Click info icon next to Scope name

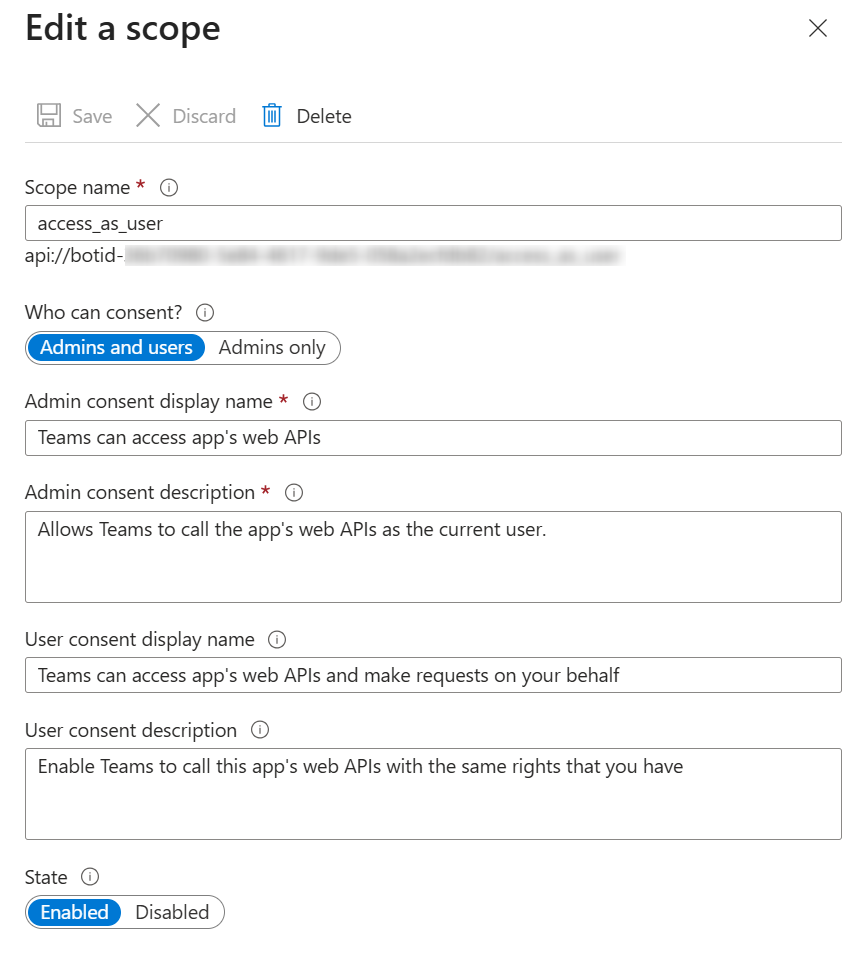click(x=169, y=188)
